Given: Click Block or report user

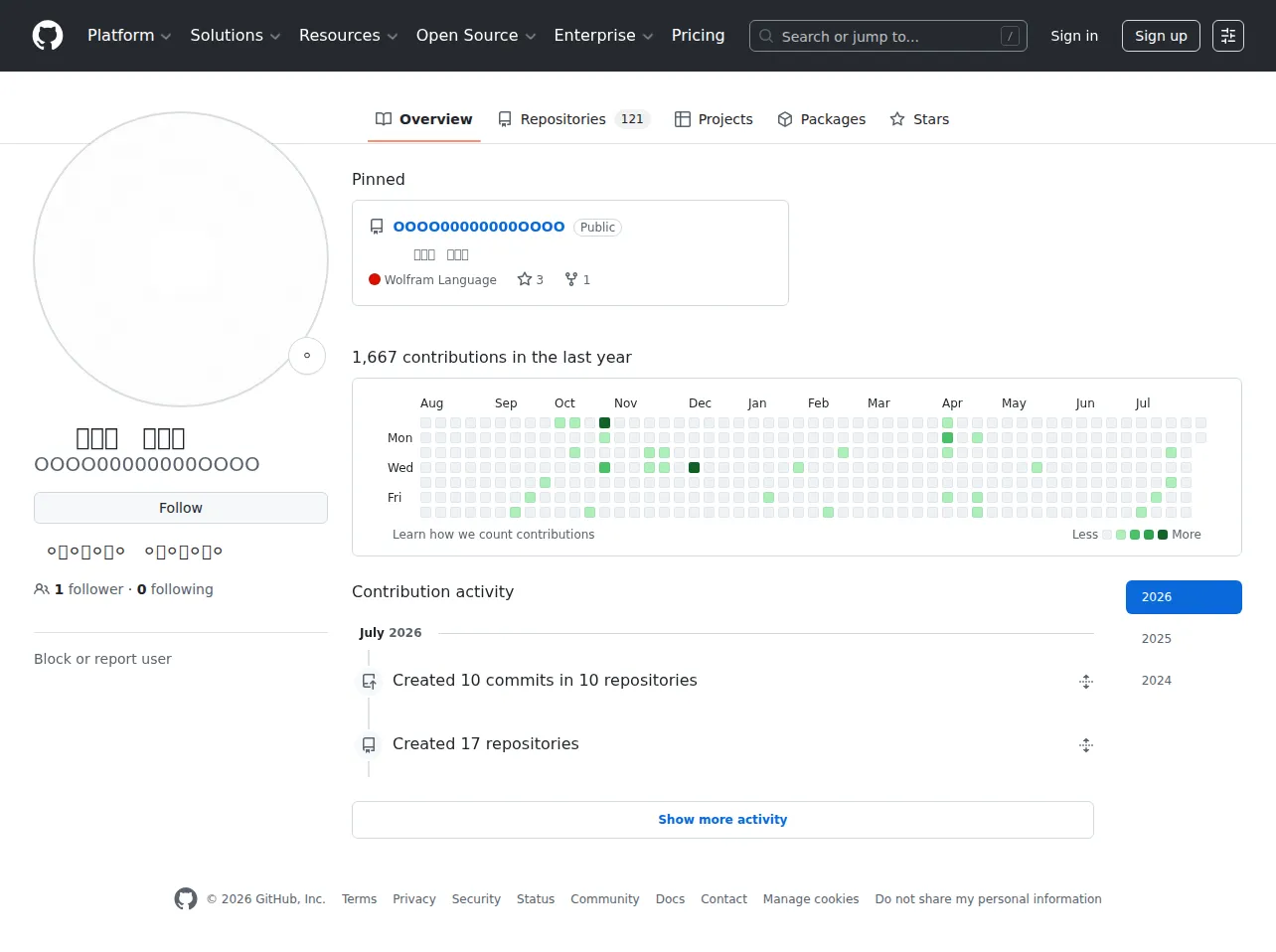Looking at the screenshot, I should (102, 659).
